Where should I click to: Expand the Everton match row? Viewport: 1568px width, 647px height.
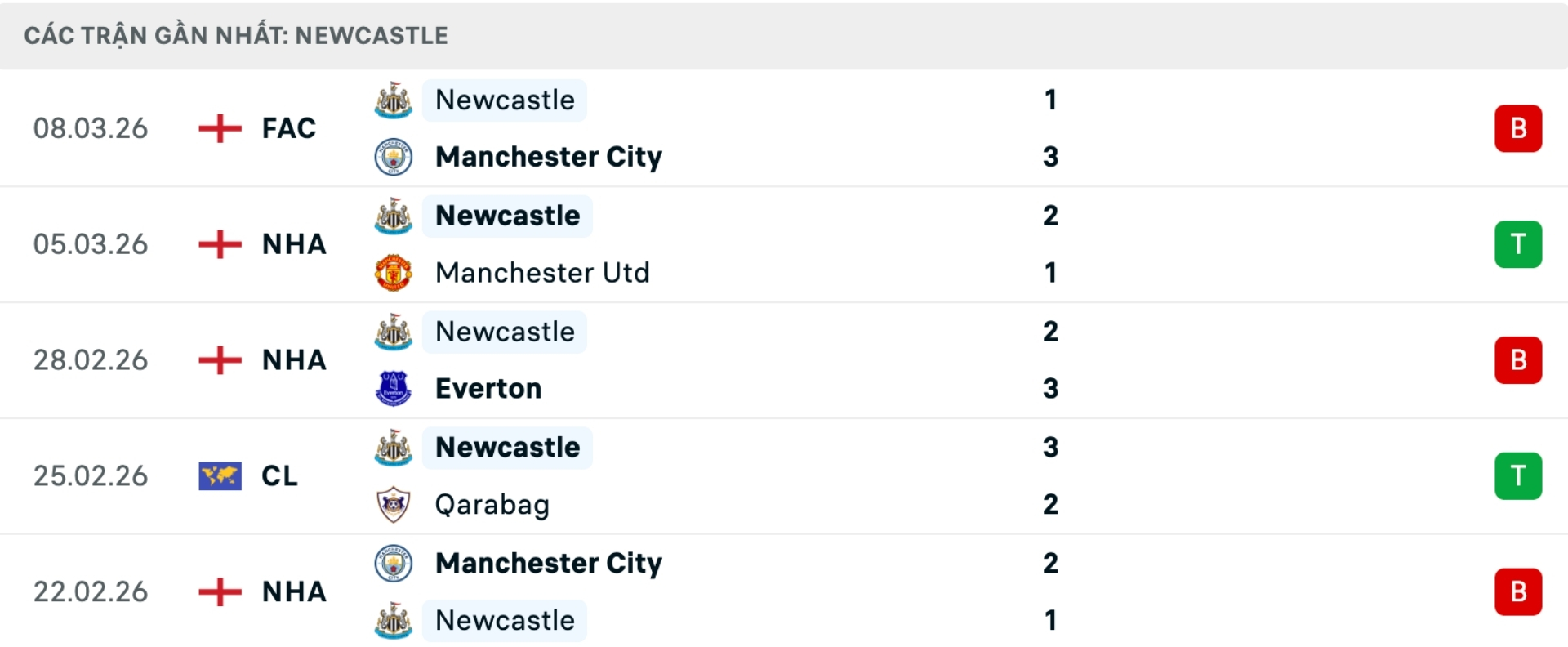click(784, 359)
